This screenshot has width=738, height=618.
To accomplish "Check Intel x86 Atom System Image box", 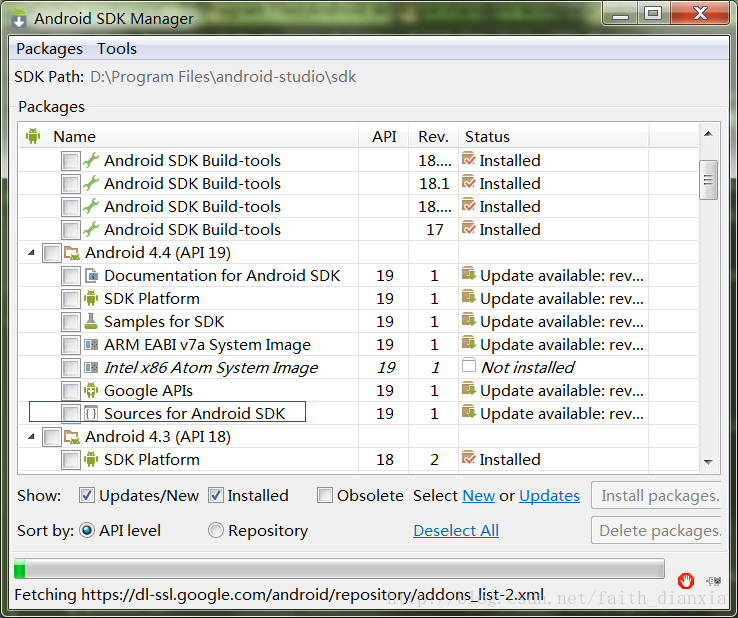I will (71, 368).
